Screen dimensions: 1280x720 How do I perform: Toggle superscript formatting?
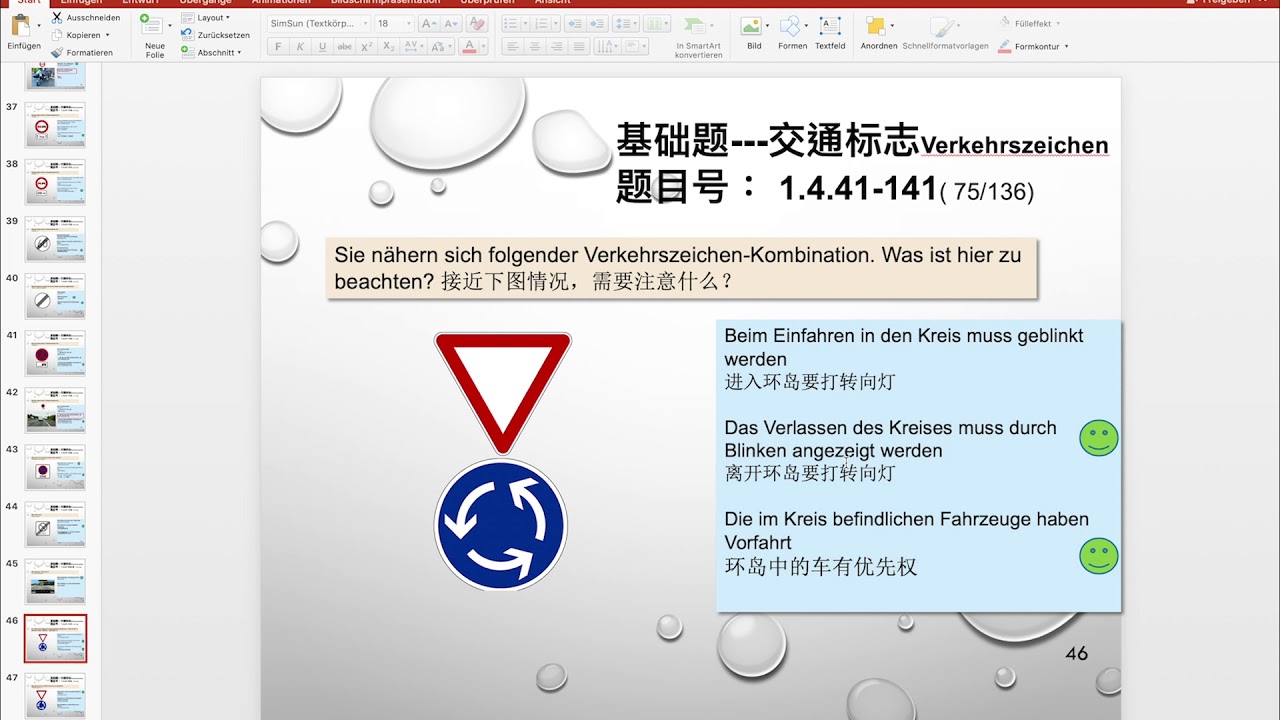(x=367, y=46)
